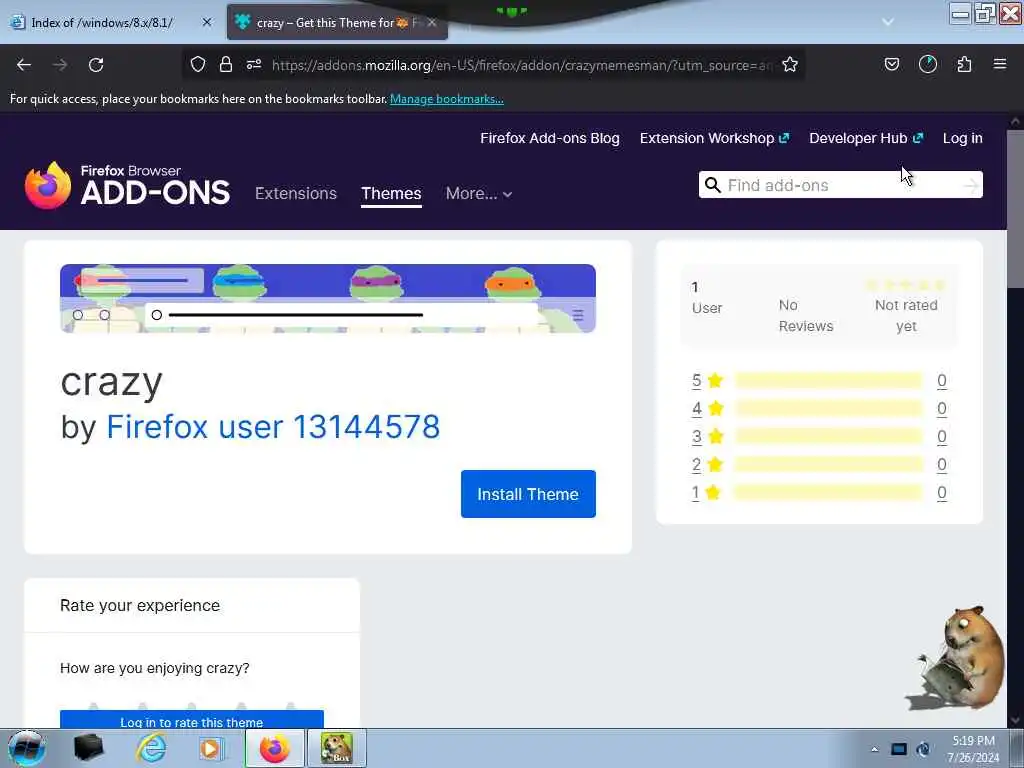Image resolution: width=1024 pixels, height=768 pixels.
Task: Expand the More... navigation menu
Action: tap(479, 193)
